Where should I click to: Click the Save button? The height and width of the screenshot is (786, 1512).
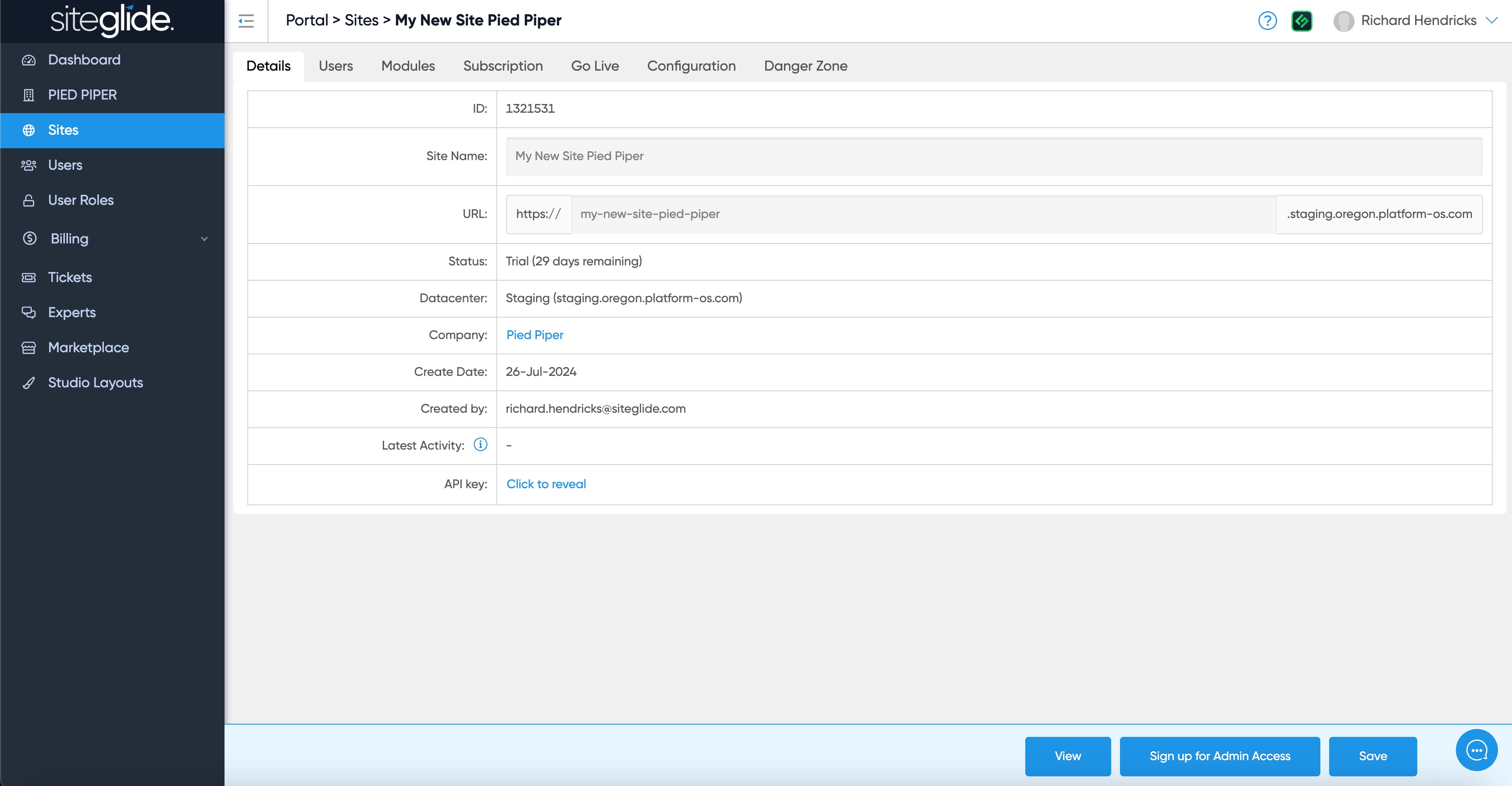(1372, 756)
